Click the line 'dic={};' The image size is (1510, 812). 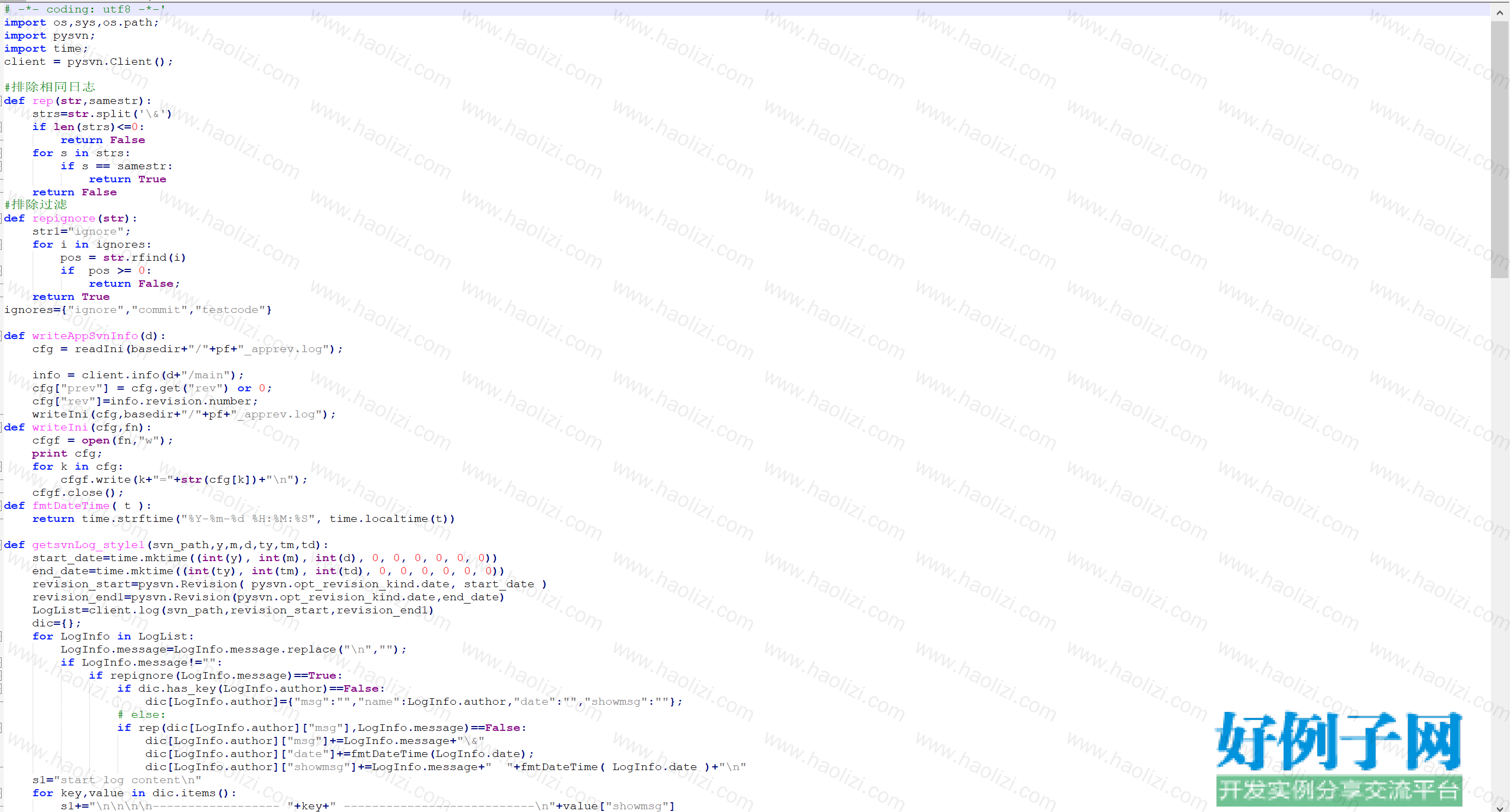pos(56,623)
